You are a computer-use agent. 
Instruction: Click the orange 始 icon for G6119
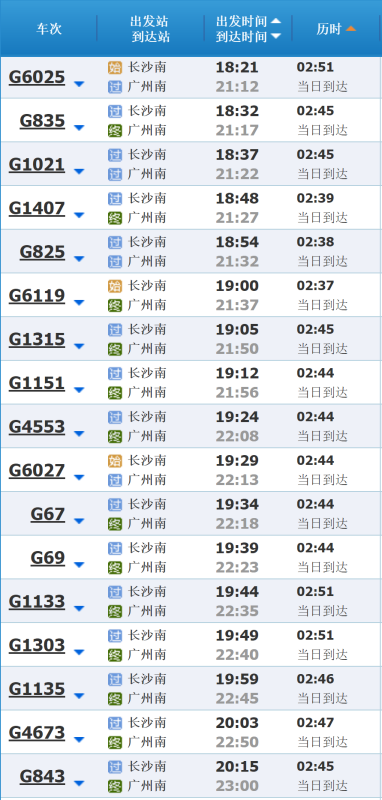point(115,286)
